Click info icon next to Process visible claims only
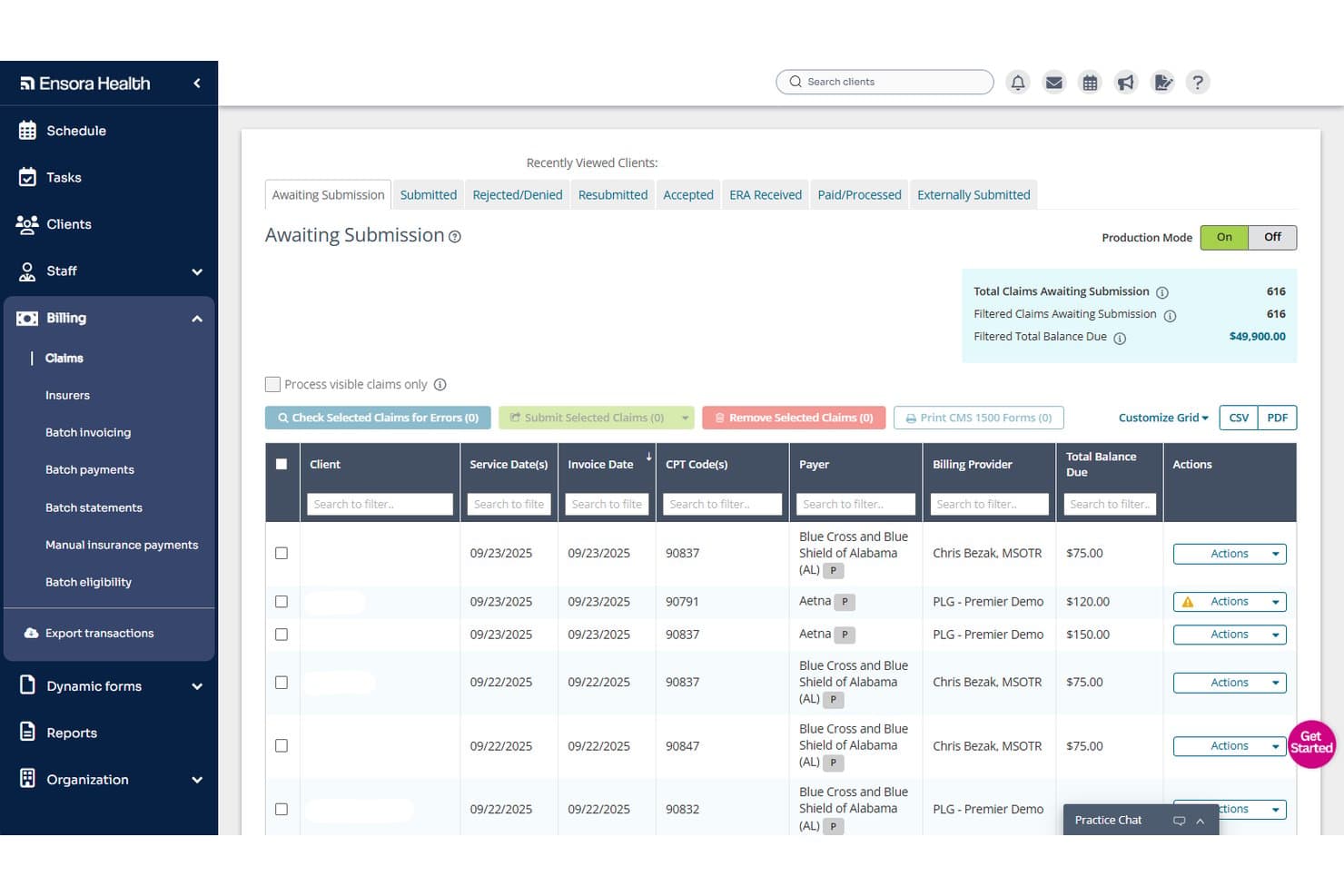This screenshot has width=1344, height=896. 440,385
